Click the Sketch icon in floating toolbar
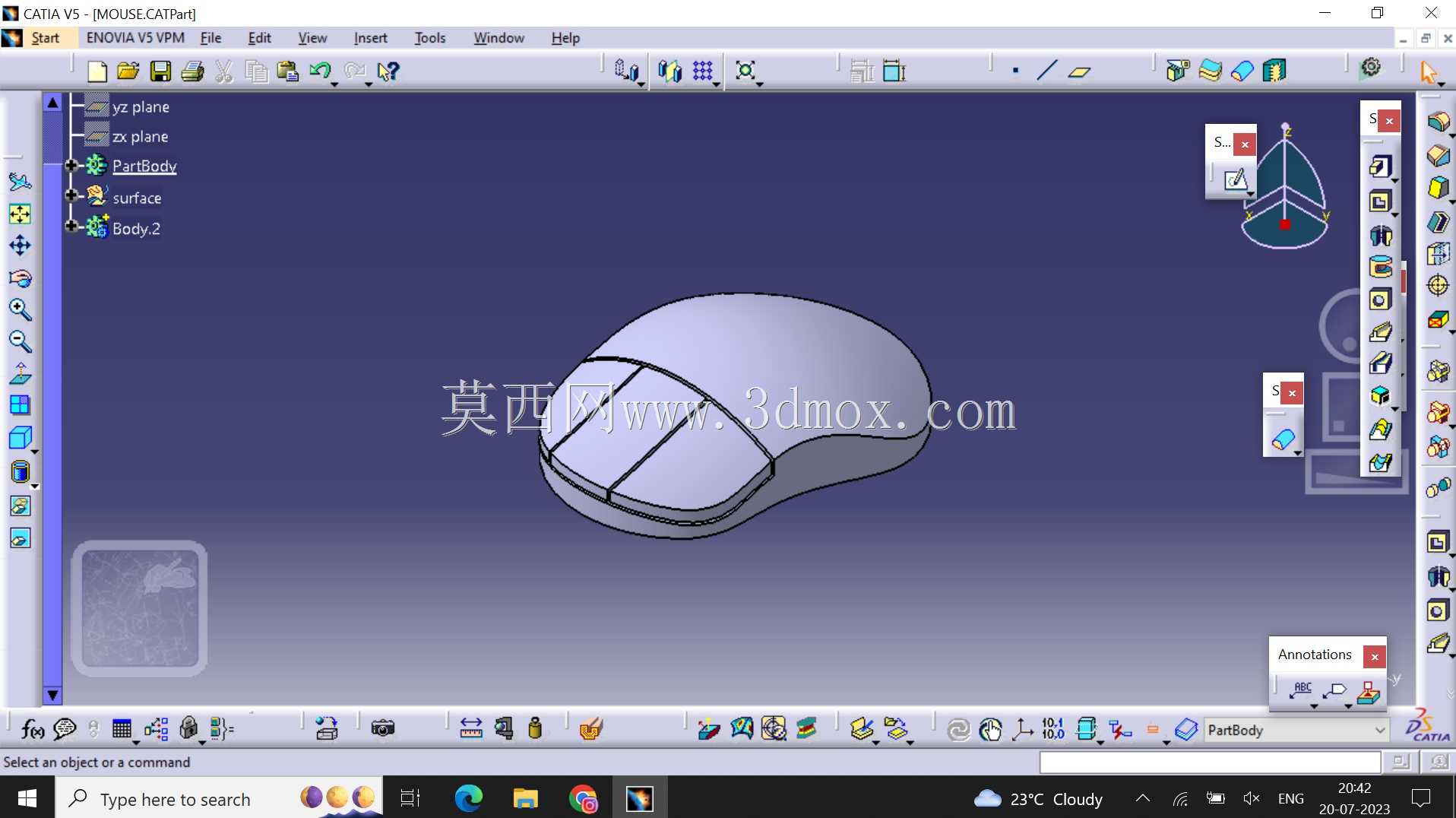 1236,180
